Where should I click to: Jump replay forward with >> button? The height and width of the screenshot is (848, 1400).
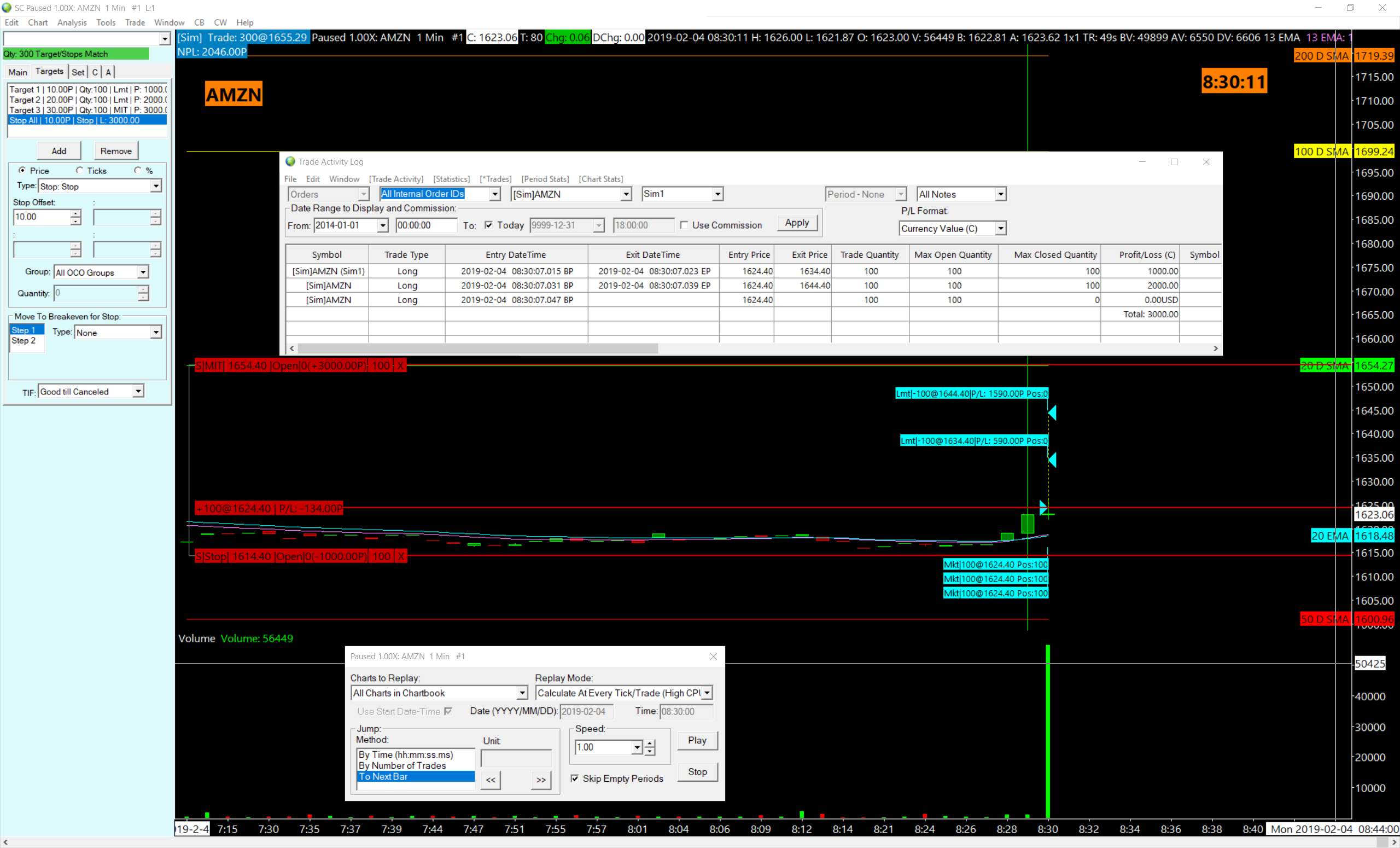540,780
